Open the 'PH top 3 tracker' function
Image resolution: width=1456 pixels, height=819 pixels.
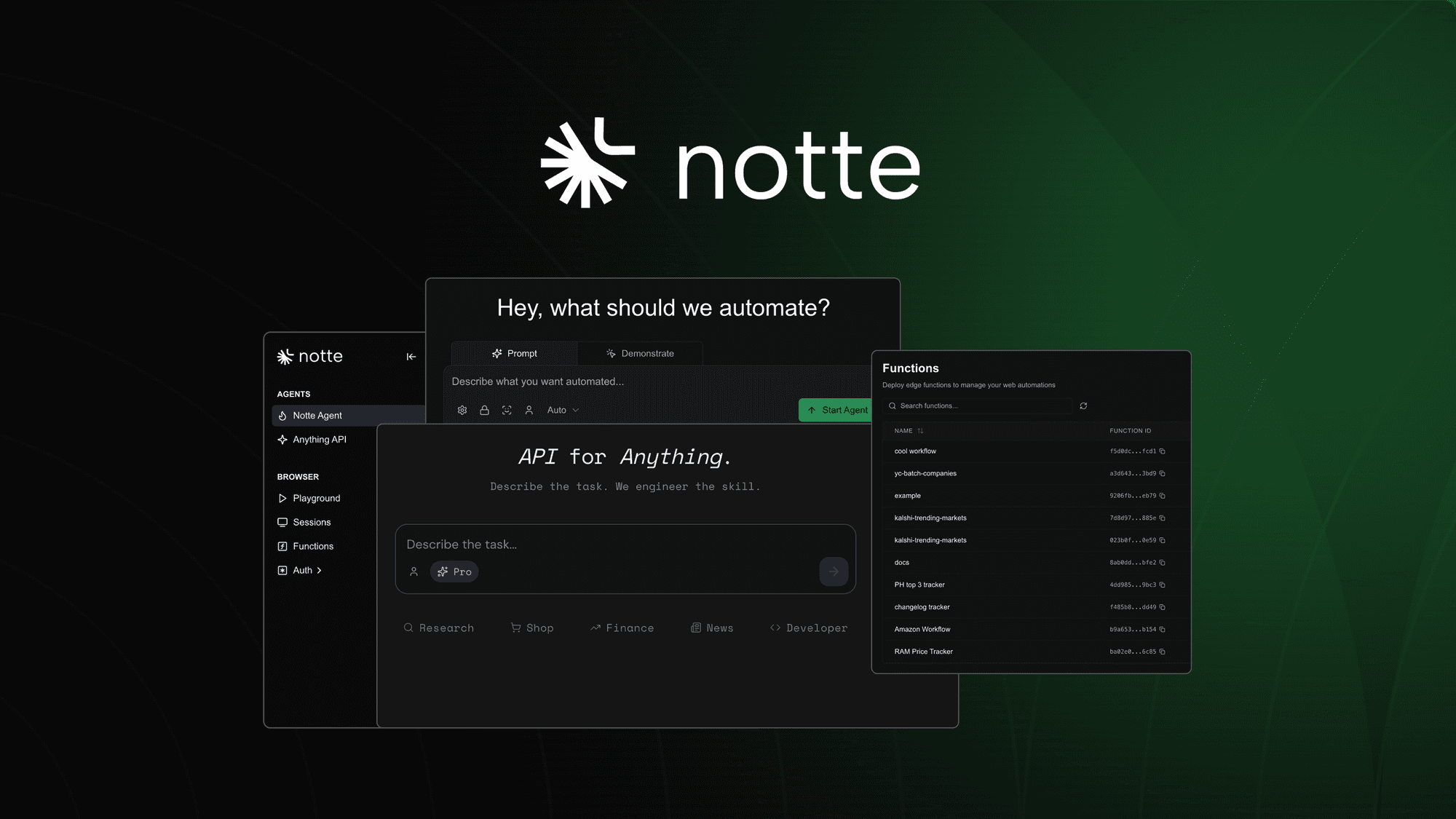click(919, 585)
